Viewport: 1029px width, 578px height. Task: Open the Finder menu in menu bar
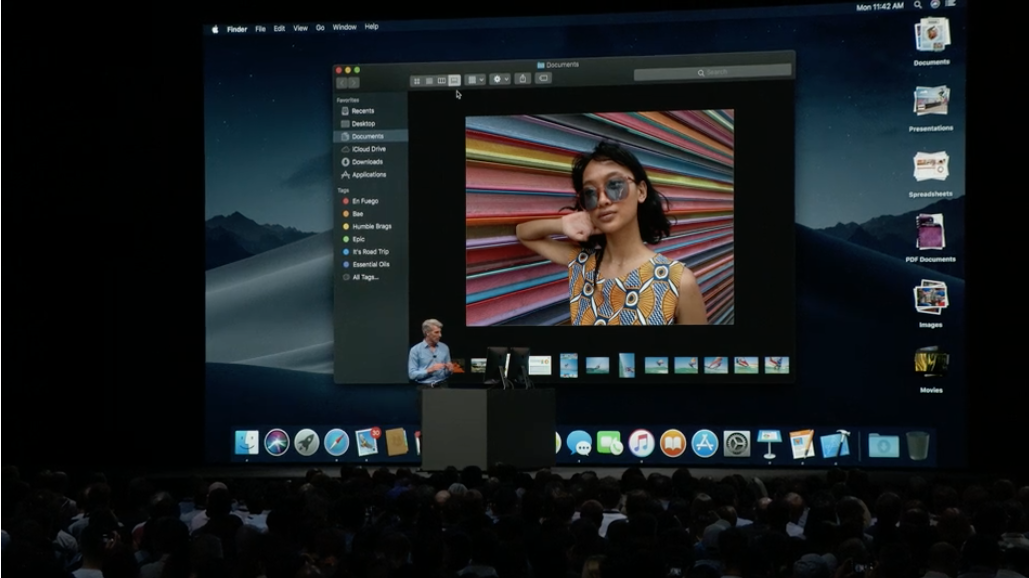[x=237, y=29]
